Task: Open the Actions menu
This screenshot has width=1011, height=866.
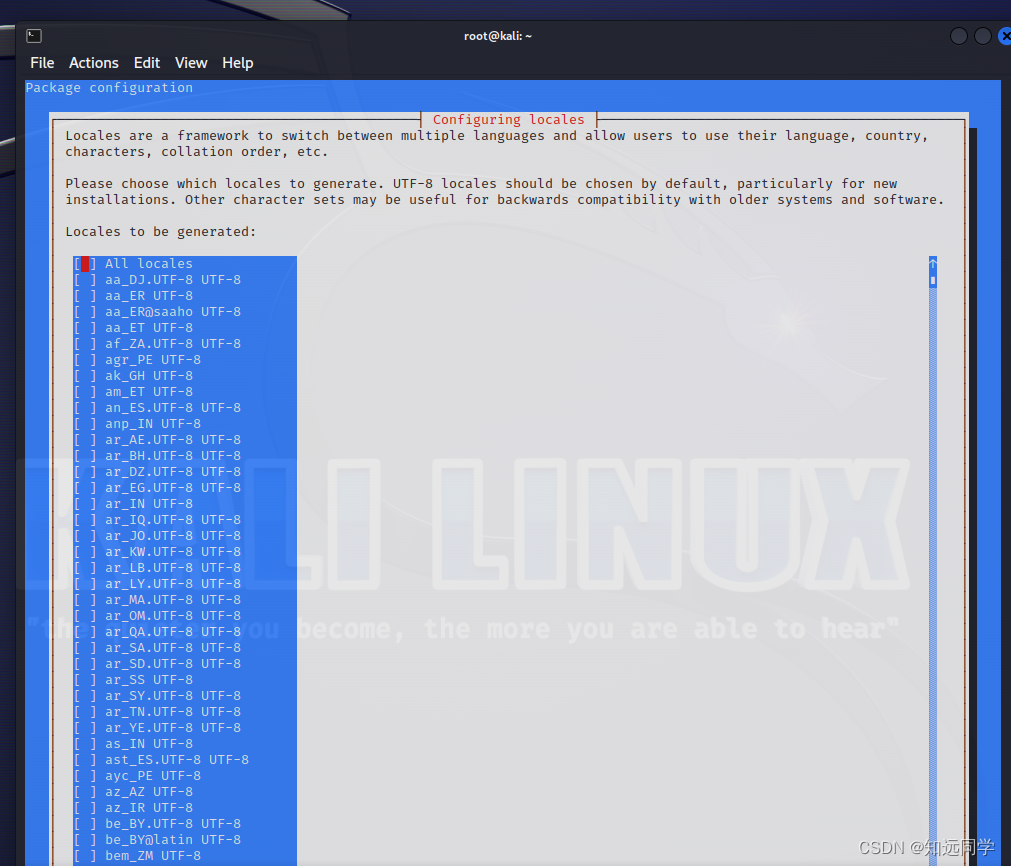Action: click(93, 62)
